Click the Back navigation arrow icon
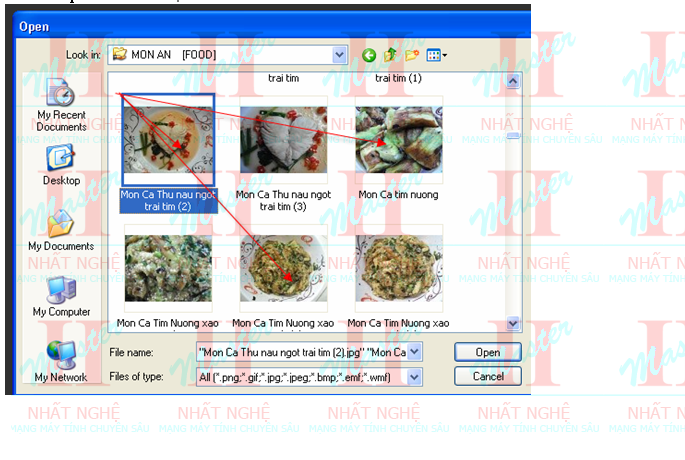This screenshot has height=460, width=685. coord(369,55)
